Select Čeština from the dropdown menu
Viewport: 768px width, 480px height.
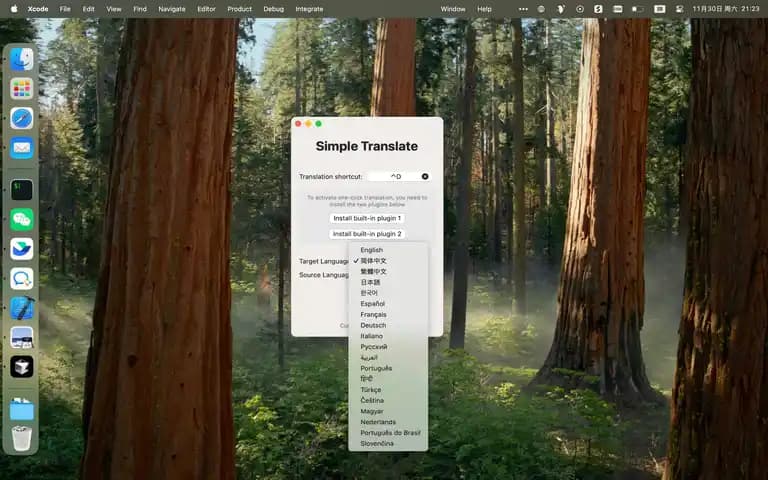(x=388, y=400)
